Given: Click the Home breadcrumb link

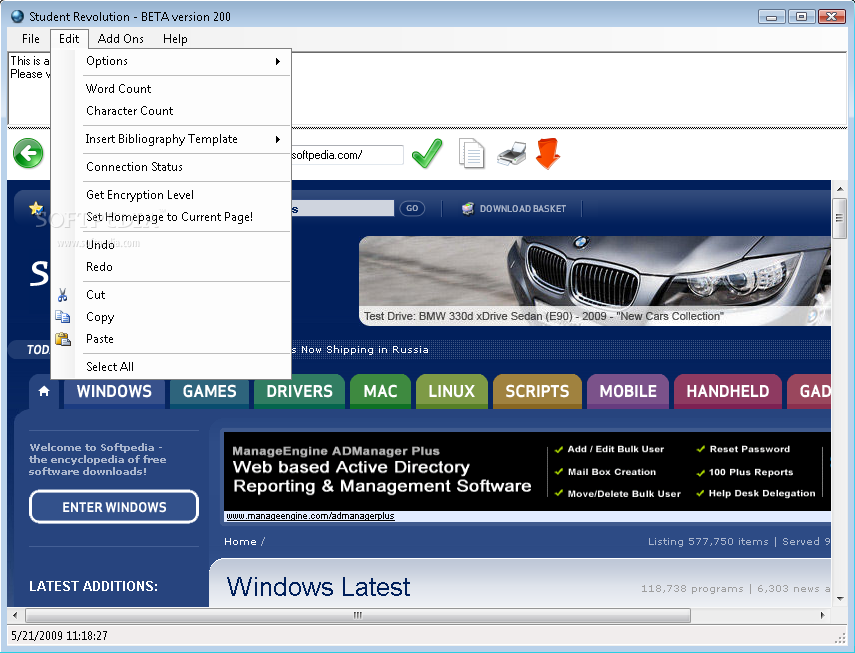Looking at the screenshot, I should tap(240, 541).
